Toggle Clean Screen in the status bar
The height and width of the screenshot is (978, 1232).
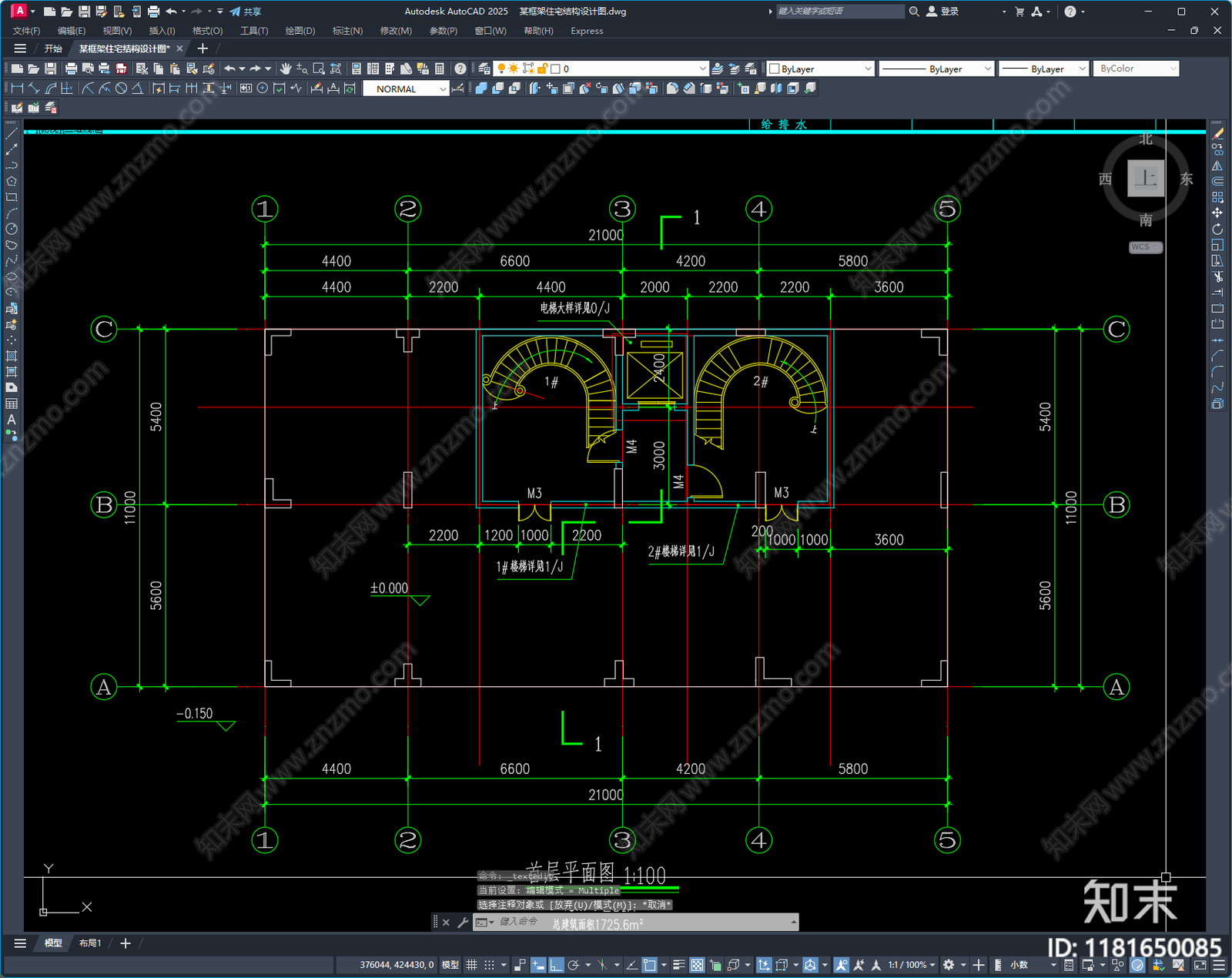(1200, 965)
